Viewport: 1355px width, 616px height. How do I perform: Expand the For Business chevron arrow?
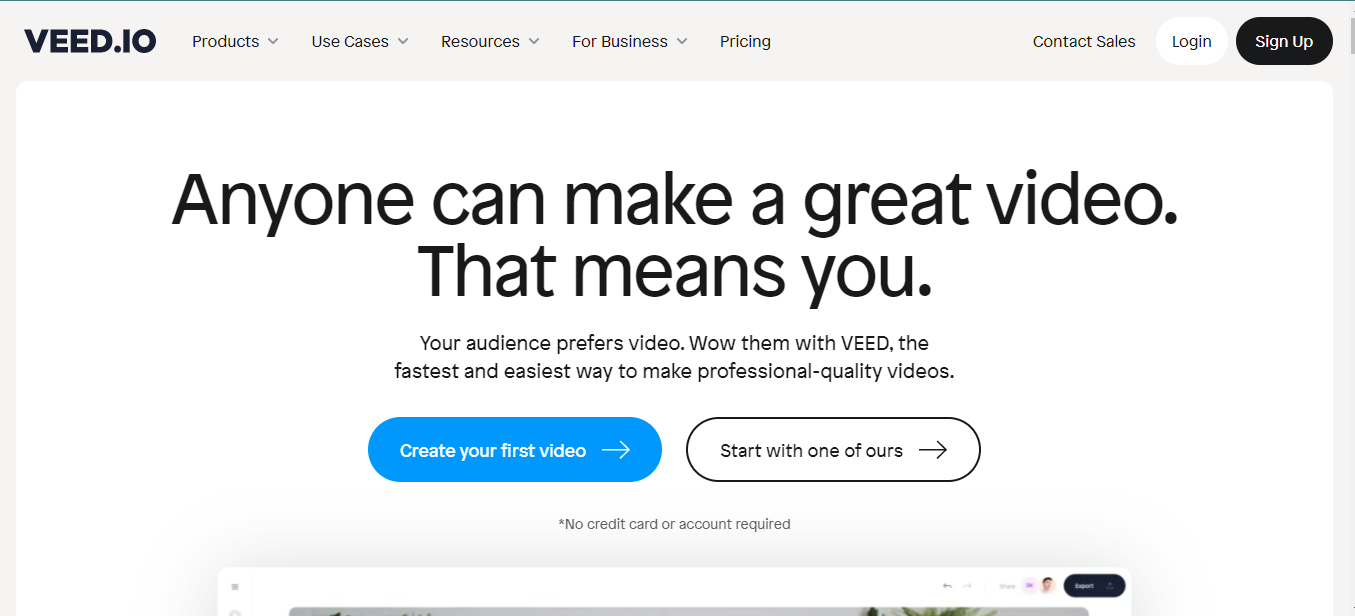tap(682, 41)
